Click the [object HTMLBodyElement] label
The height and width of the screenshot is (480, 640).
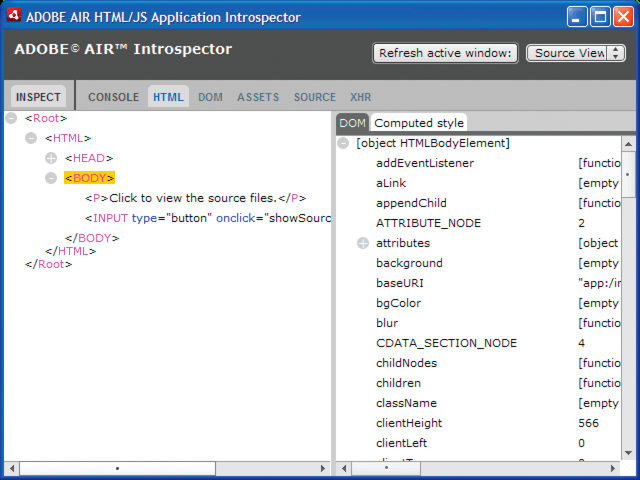pos(433,143)
